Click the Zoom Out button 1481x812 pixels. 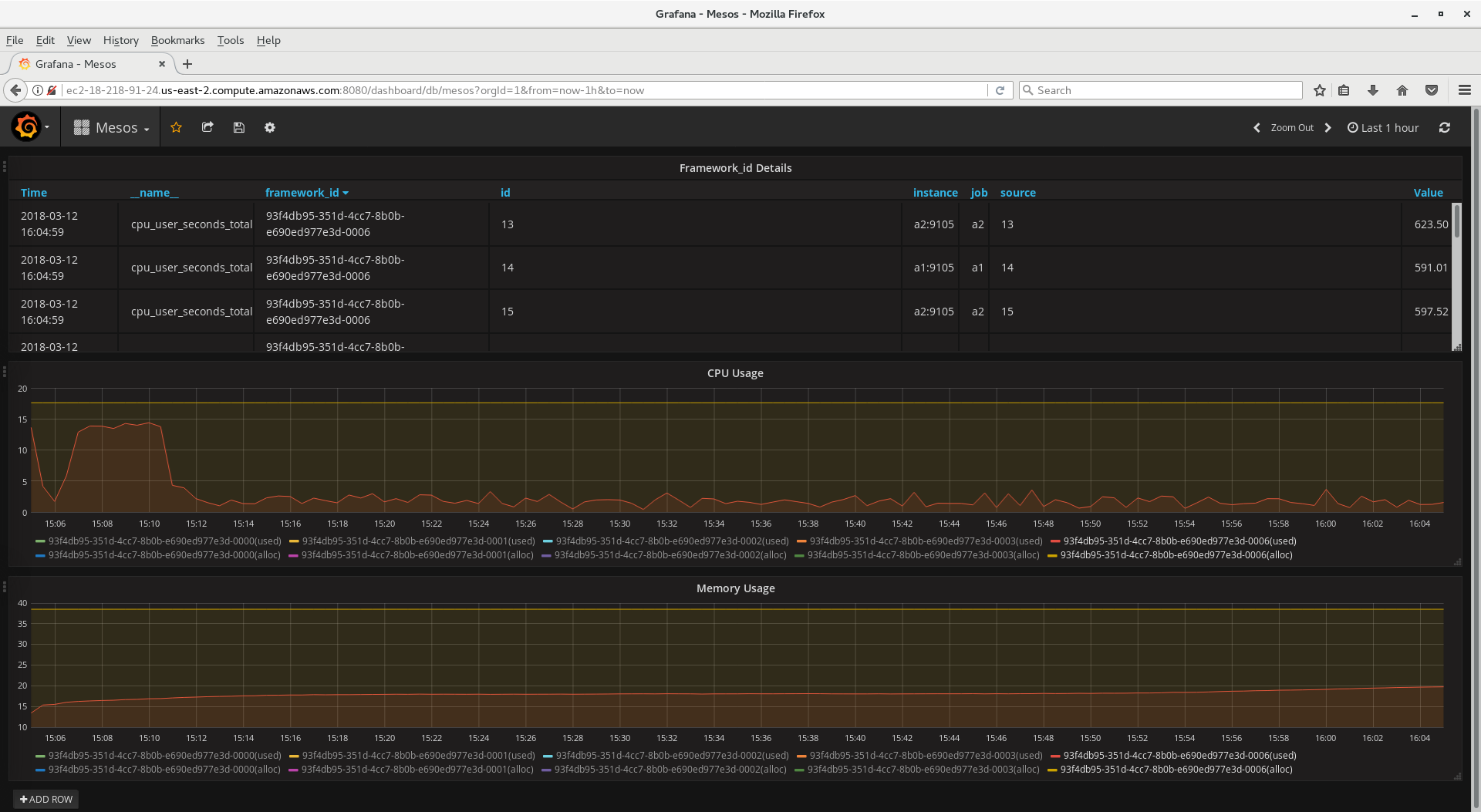click(1292, 128)
